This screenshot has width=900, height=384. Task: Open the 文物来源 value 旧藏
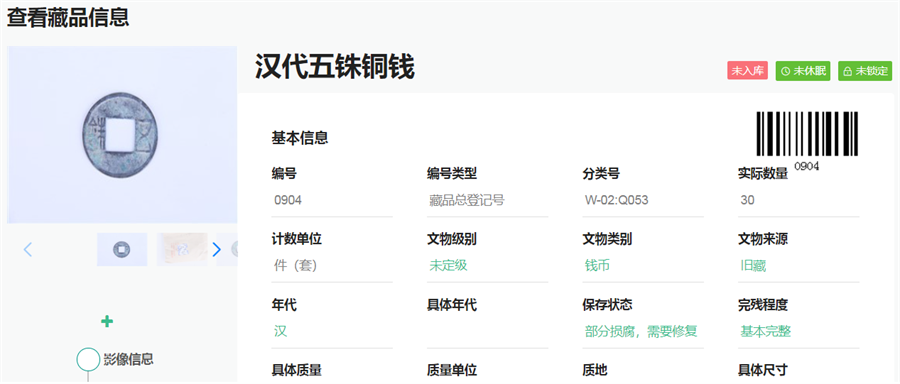click(753, 266)
